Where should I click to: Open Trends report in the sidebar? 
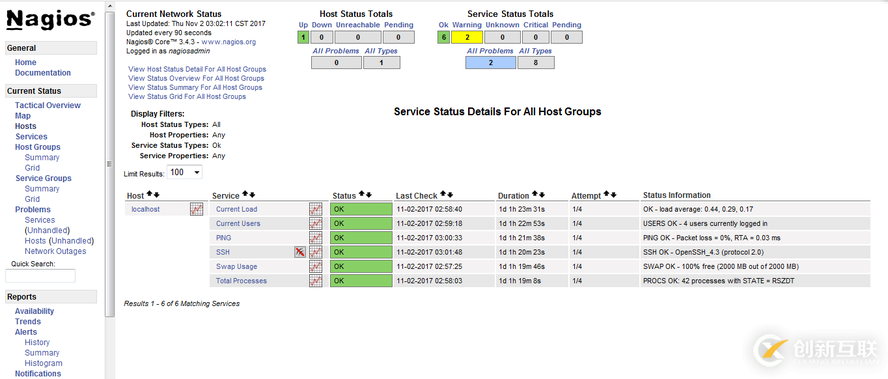(28, 321)
